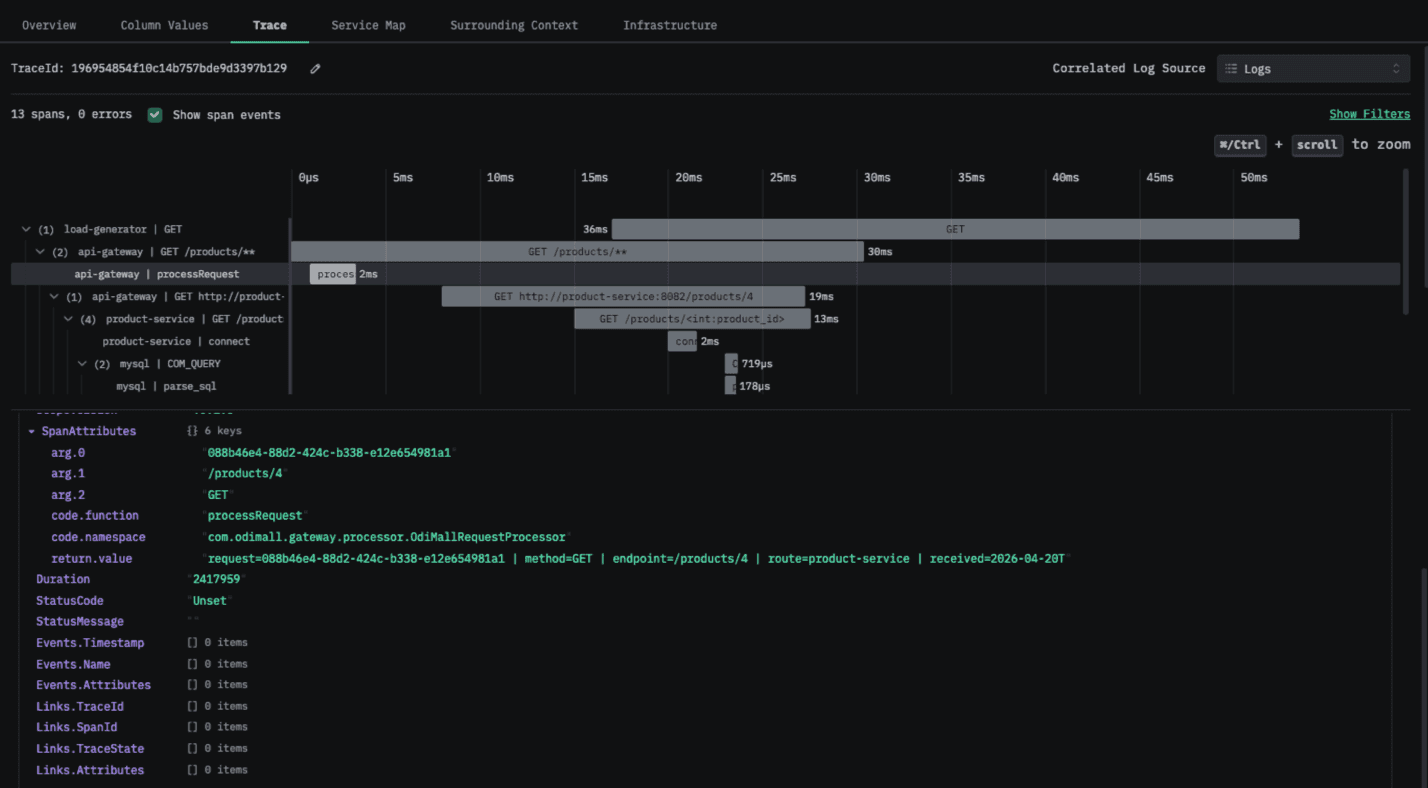
Task: Select the load-generator | GET tree row
Action: pos(123,229)
